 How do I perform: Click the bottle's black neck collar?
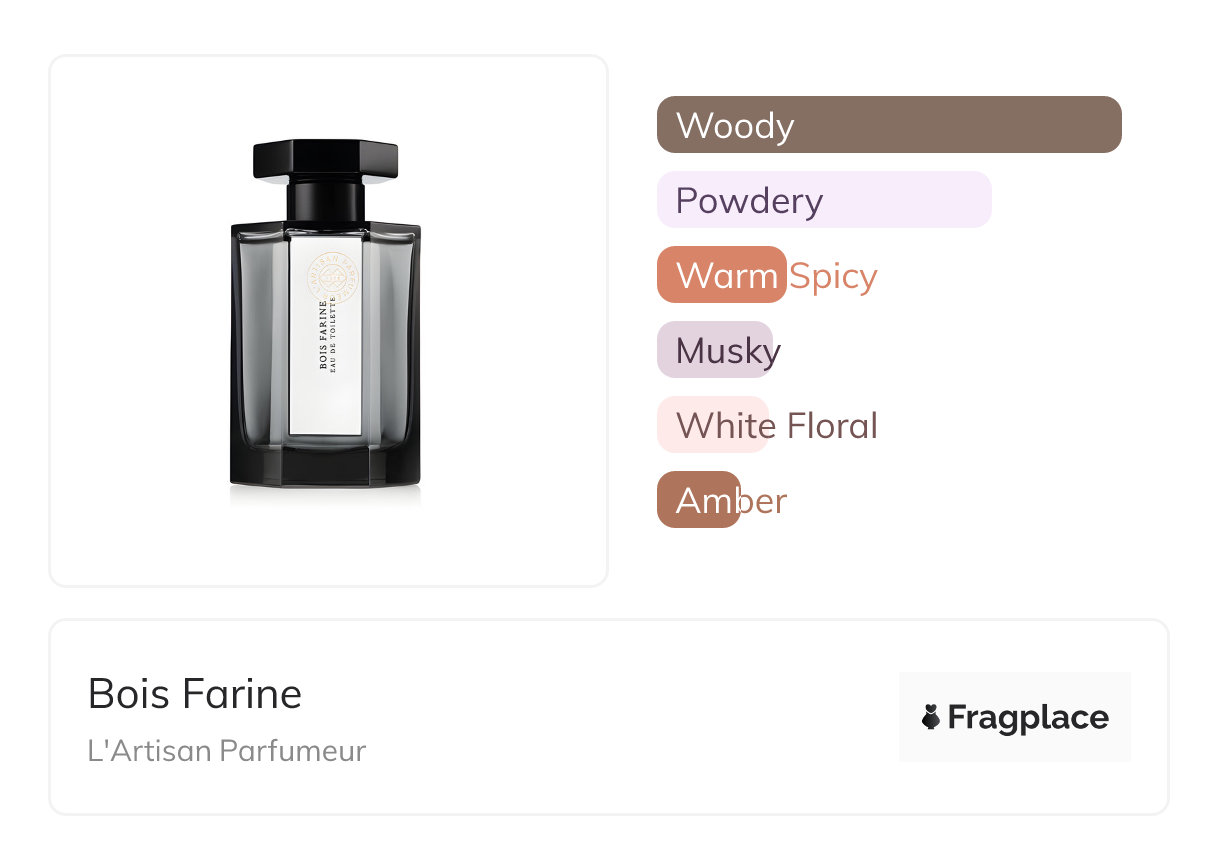click(326, 200)
